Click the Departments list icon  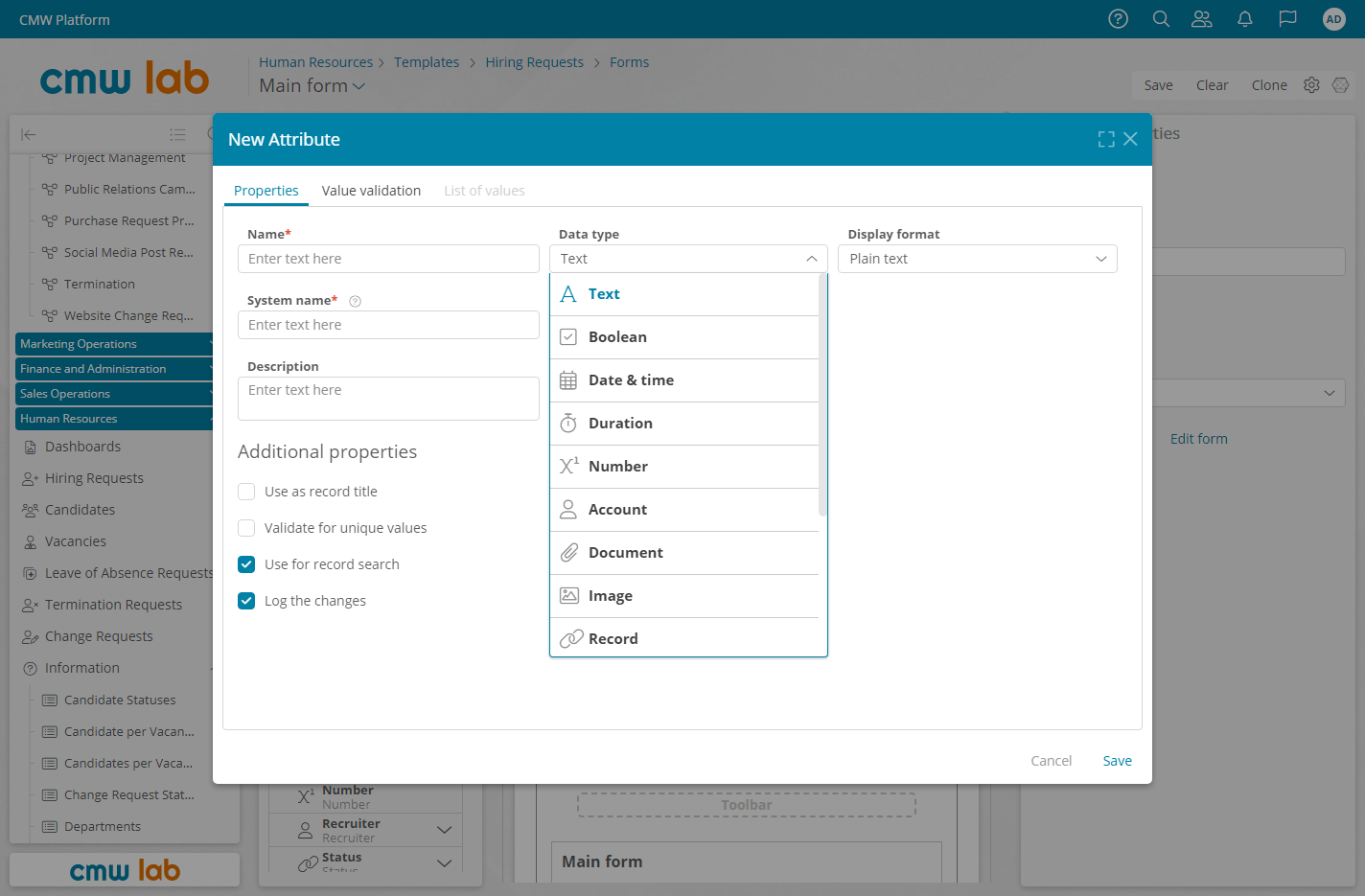[x=50, y=827]
